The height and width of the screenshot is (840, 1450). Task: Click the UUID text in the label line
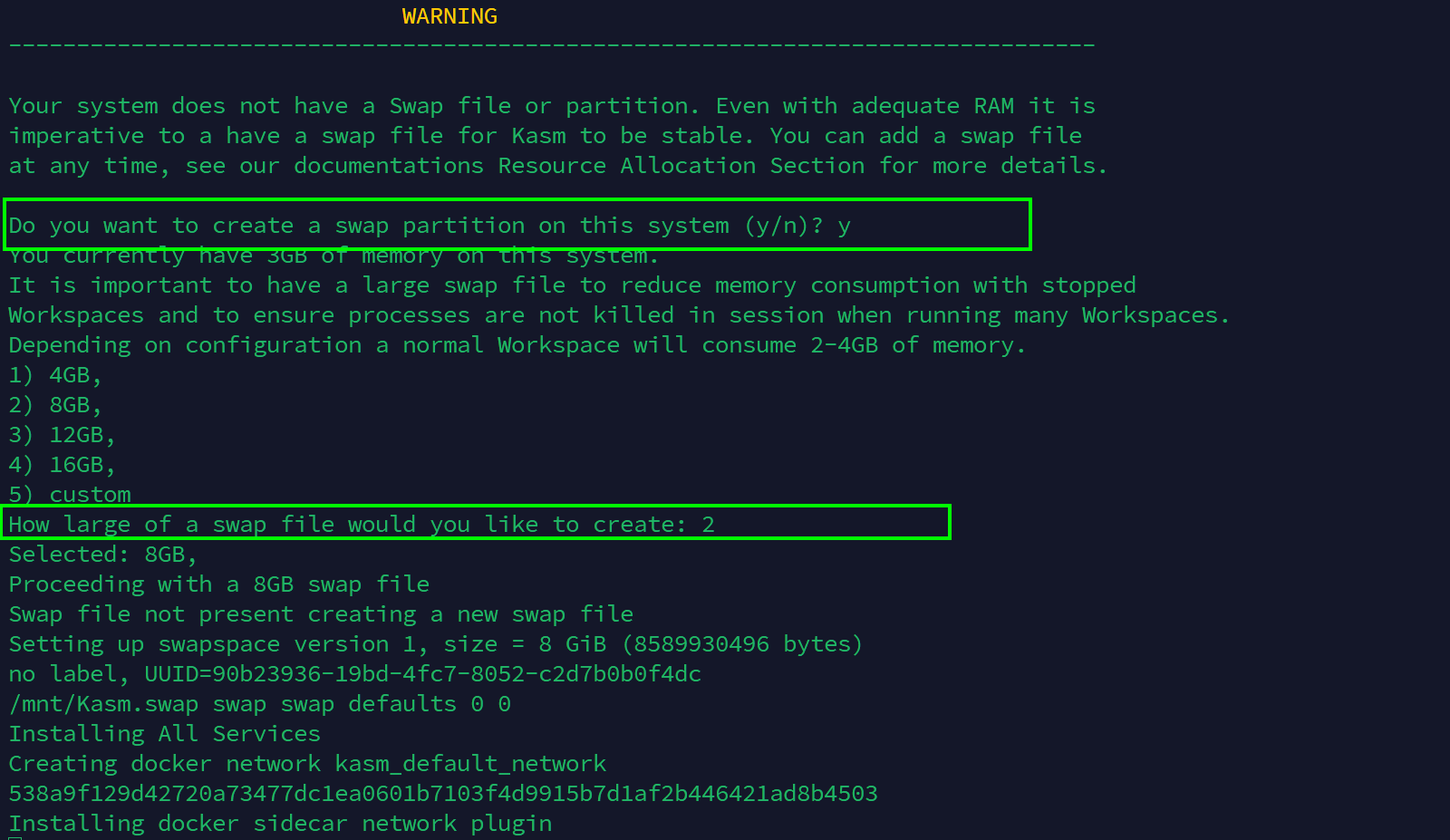pyautogui.click(x=422, y=674)
